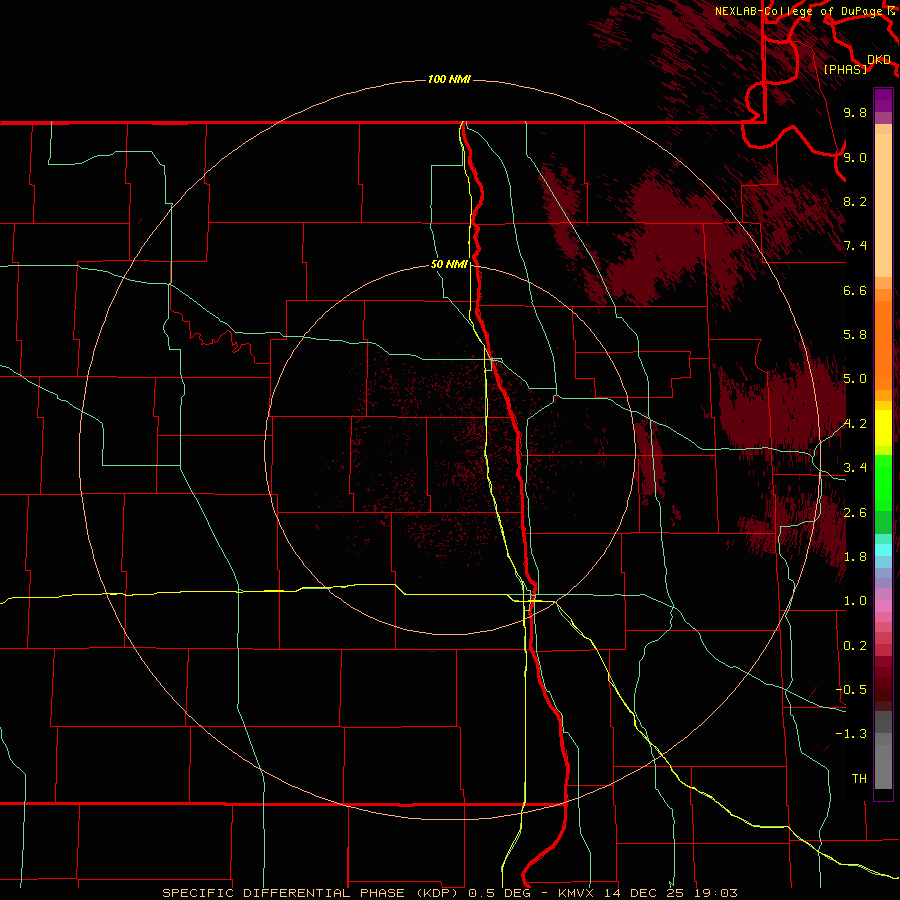Click the DKD label near the color bar
Screen dimensions: 900x900
click(x=879, y=60)
